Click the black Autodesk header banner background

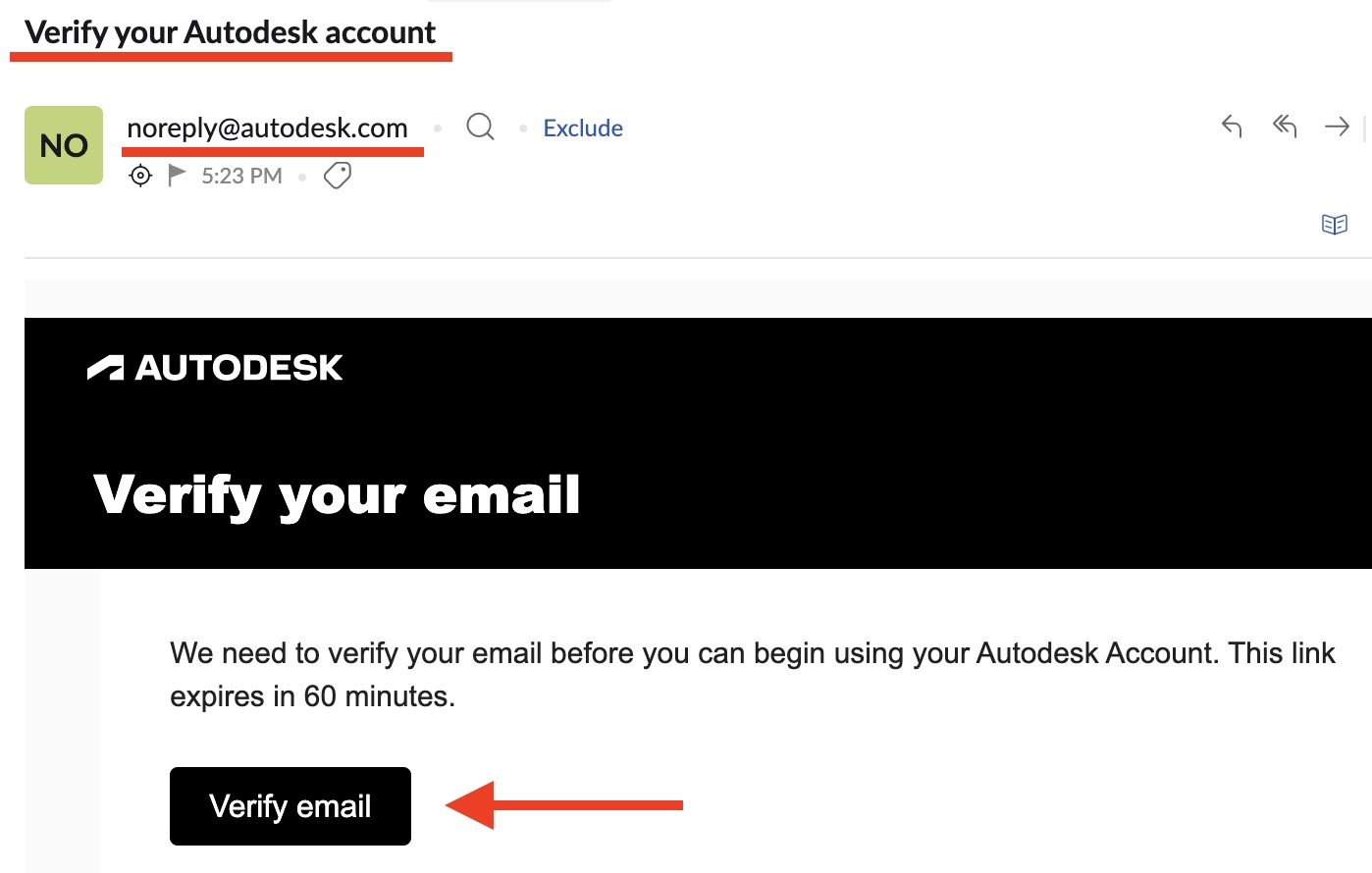point(883,432)
